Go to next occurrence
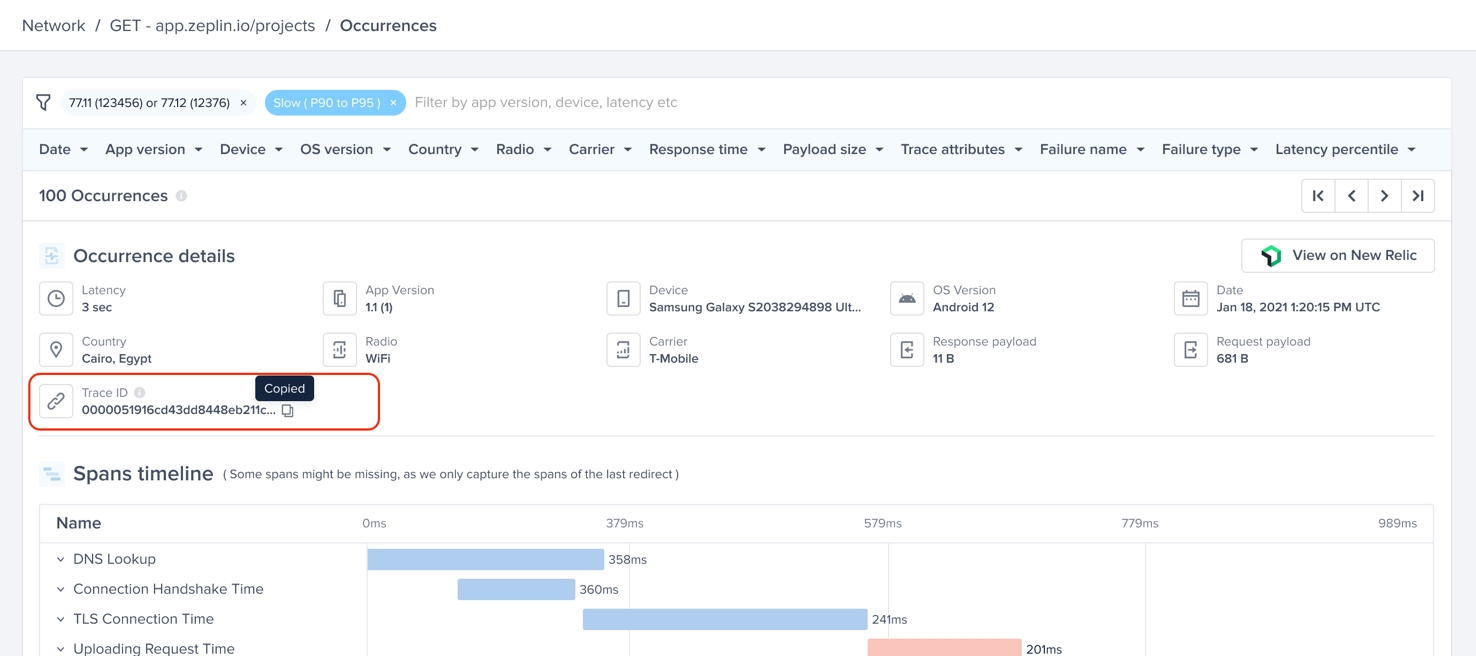Screen dimensions: 1476x656 1385,196
